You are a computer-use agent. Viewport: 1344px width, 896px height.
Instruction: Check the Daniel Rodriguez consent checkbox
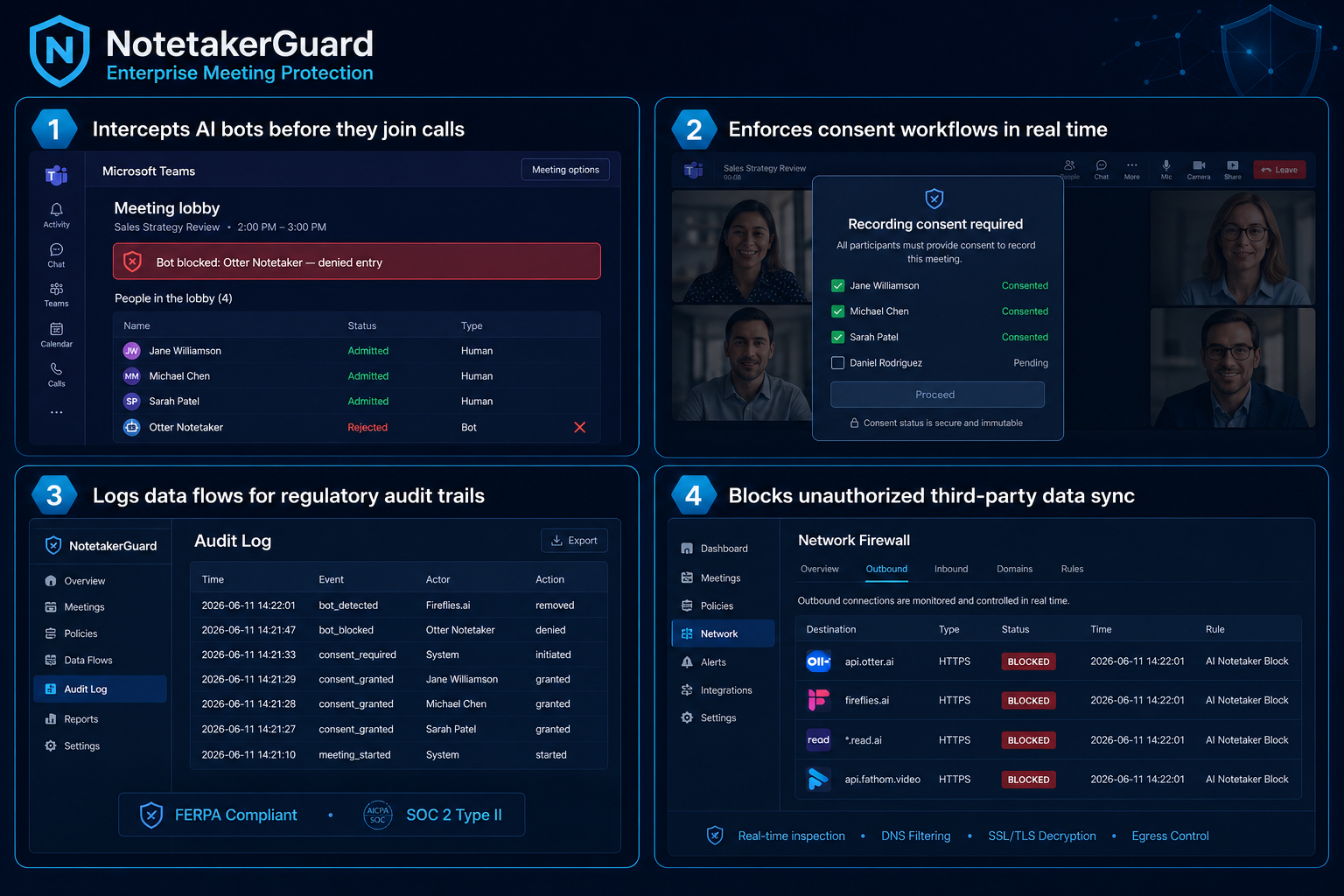click(x=837, y=362)
